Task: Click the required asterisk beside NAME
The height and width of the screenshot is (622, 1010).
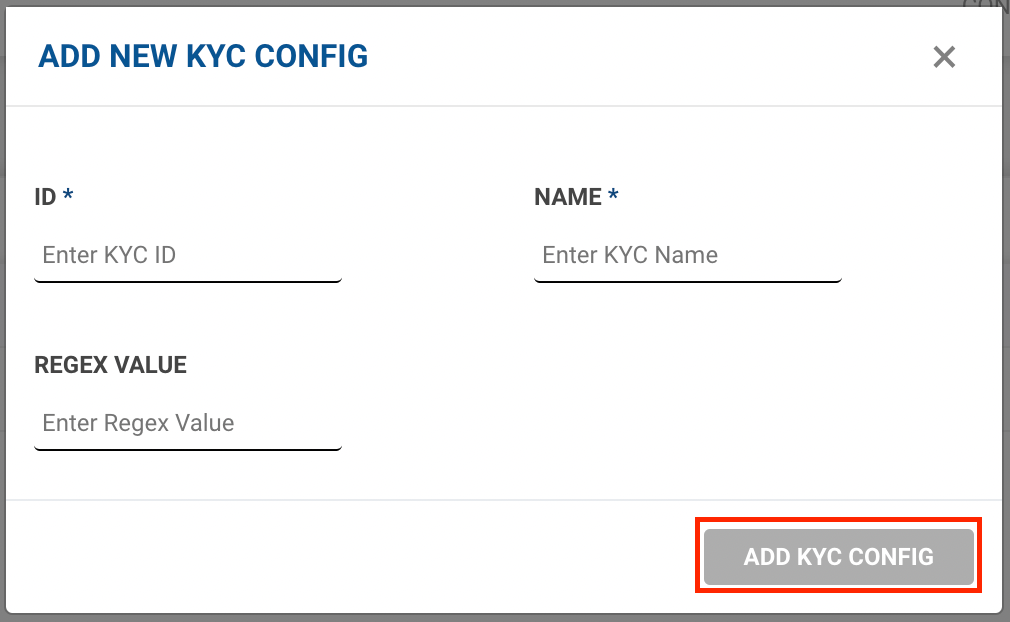Action: pos(613,196)
